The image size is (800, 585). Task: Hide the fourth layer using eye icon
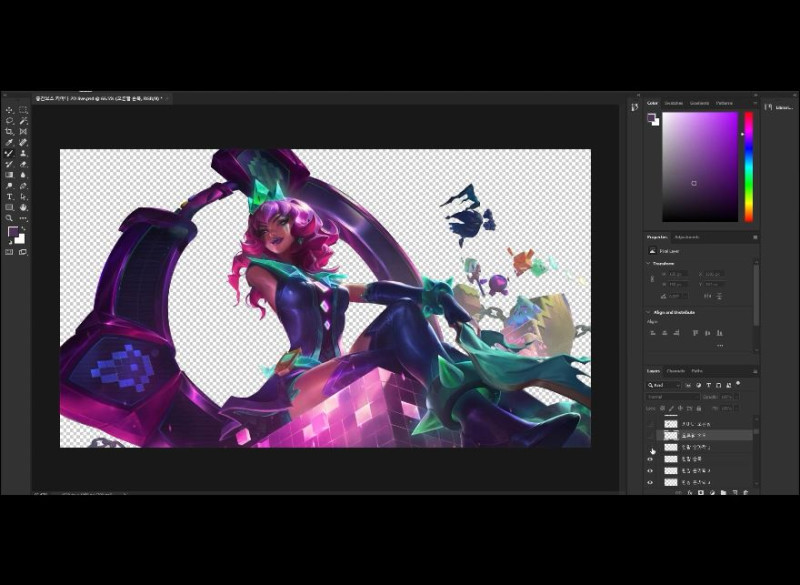pyautogui.click(x=650, y=459)
